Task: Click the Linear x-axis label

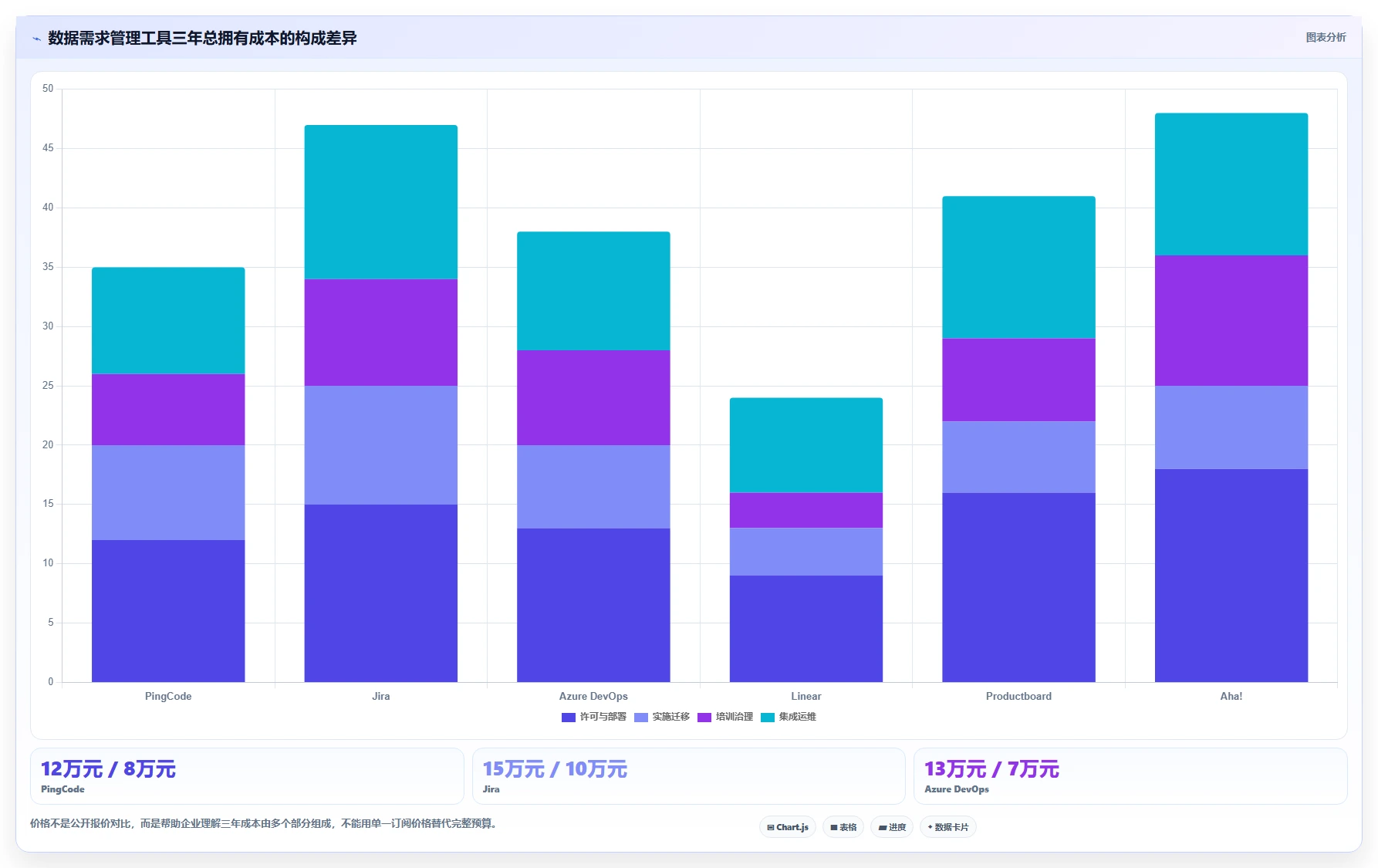Action: click(x=806, y=696)
